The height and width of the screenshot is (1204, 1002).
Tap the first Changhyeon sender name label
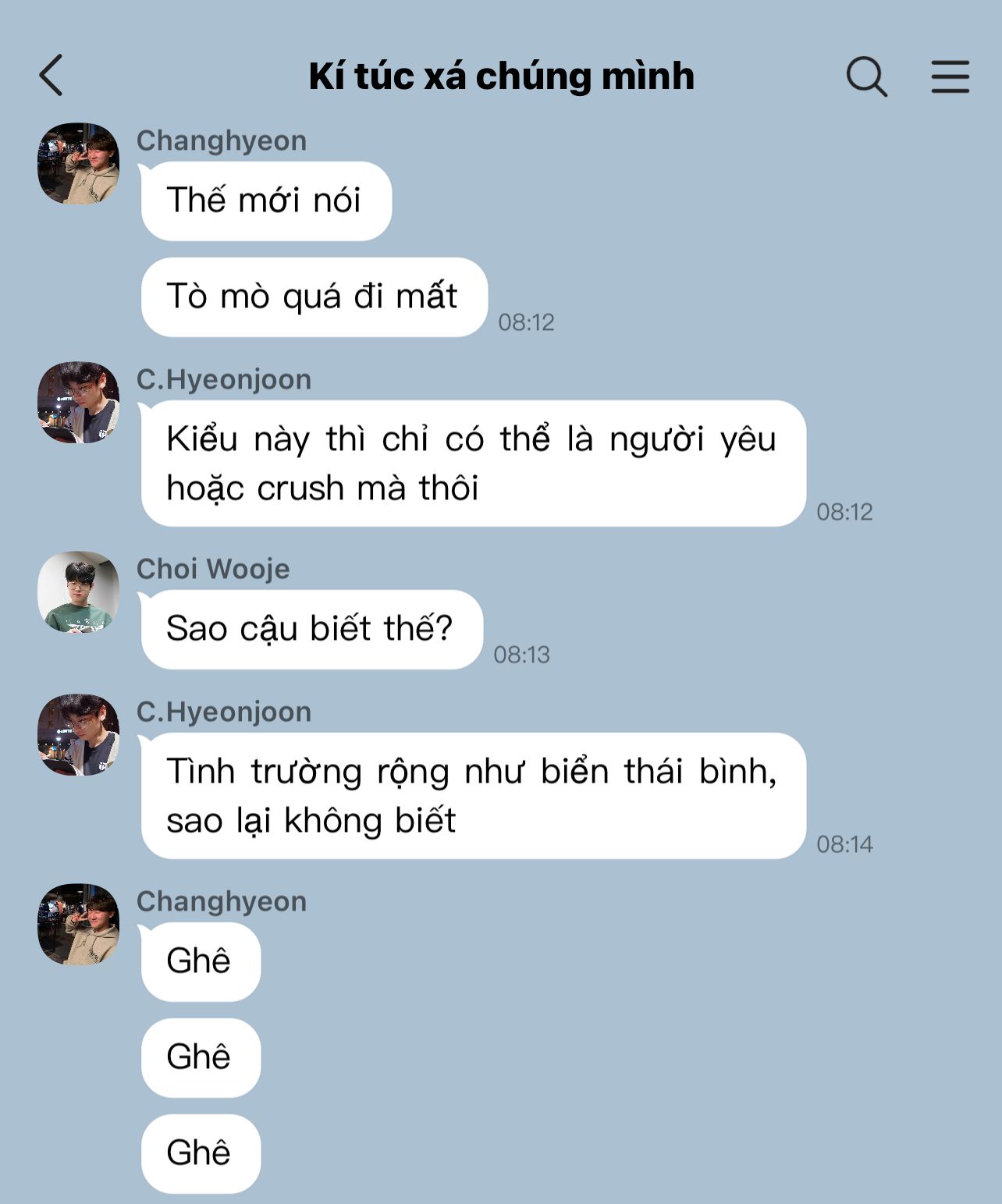pyautogui.click(x=222, y=140)
